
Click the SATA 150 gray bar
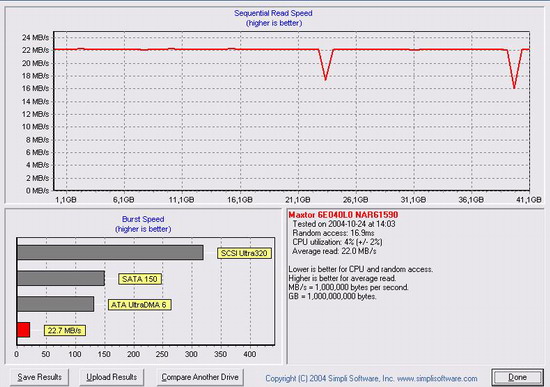pos(61,278)
